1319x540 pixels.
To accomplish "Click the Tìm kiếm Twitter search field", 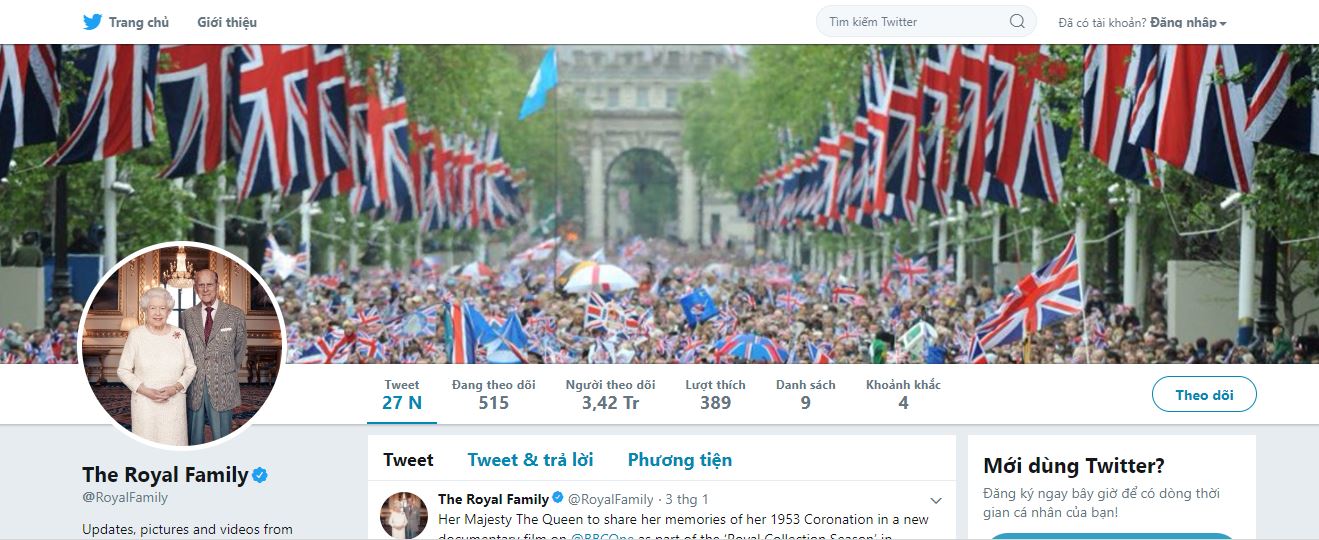I will coord(926,21).
